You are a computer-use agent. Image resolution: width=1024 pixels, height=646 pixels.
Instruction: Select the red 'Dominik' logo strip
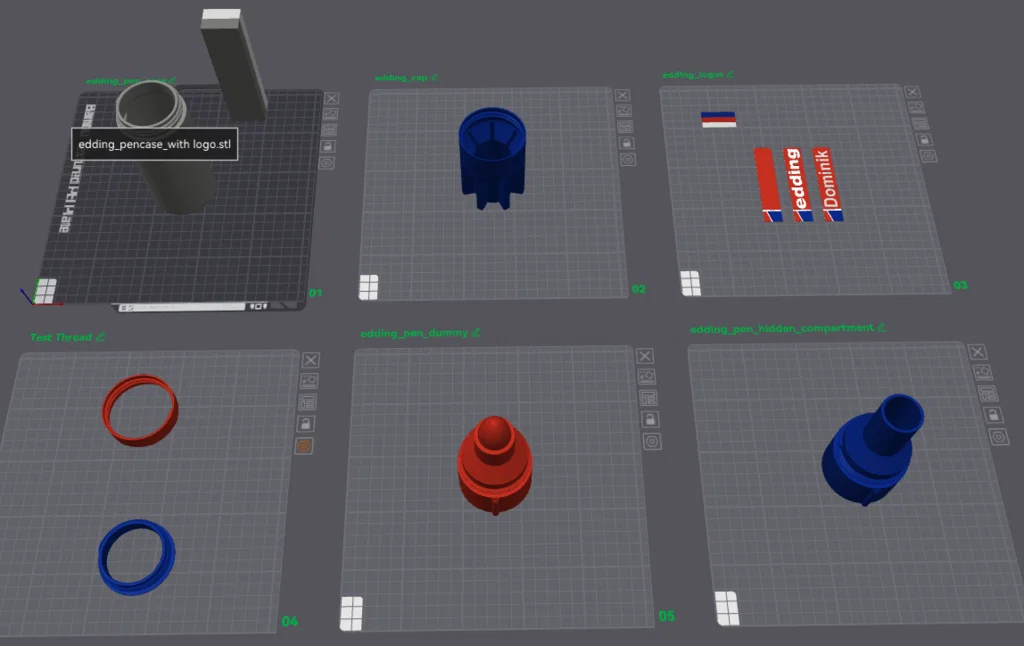coord(827,184)
